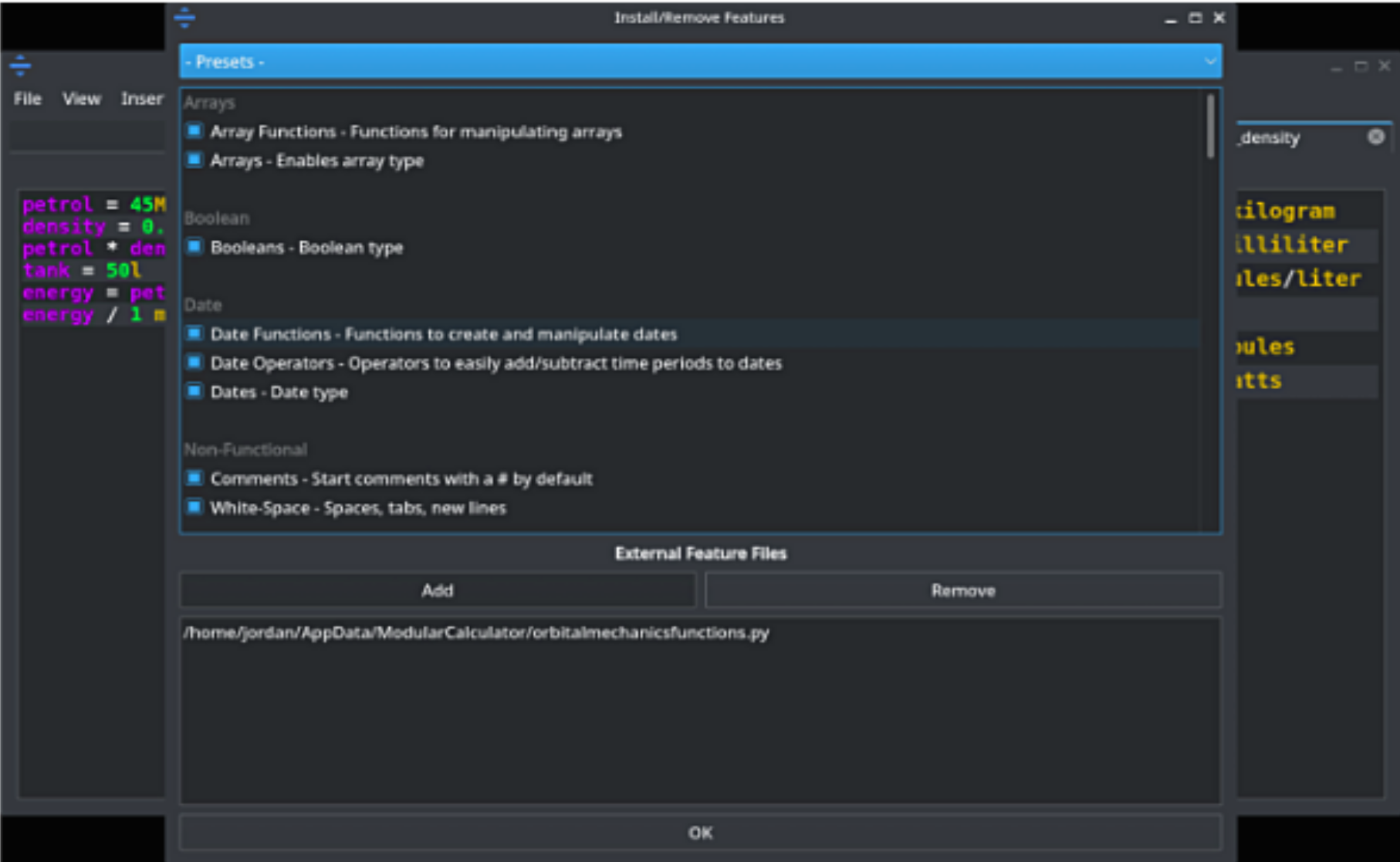The height and width of the screenshot is (862, 1400).
Task: Select the orbitalmechanicsfunctions.py file entry
Action: coord(476,633)
